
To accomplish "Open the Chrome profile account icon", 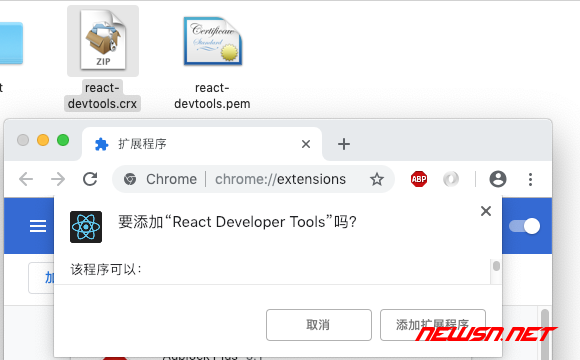I will coord(498,179).
